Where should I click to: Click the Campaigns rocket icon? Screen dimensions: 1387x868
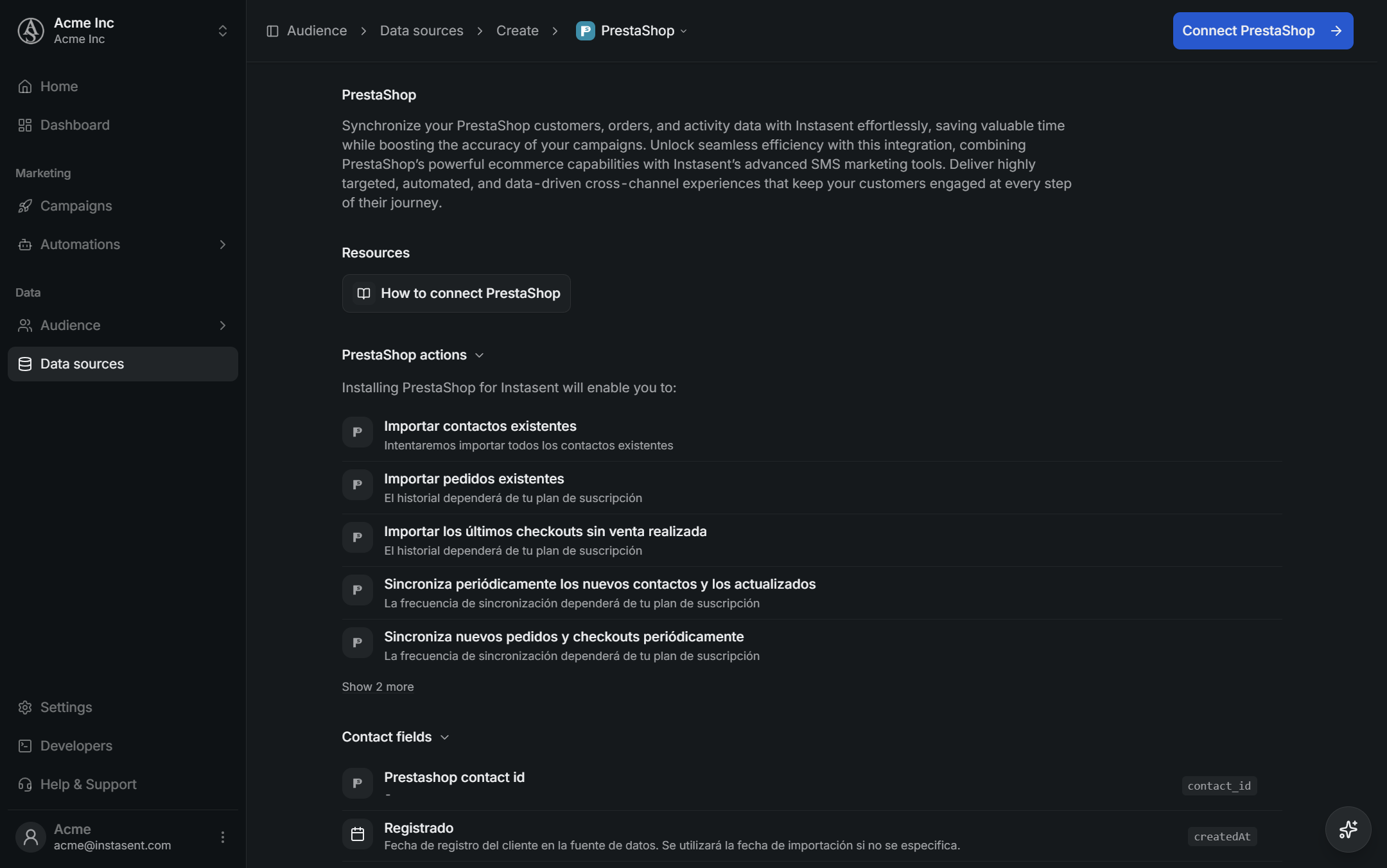[25, 206]
